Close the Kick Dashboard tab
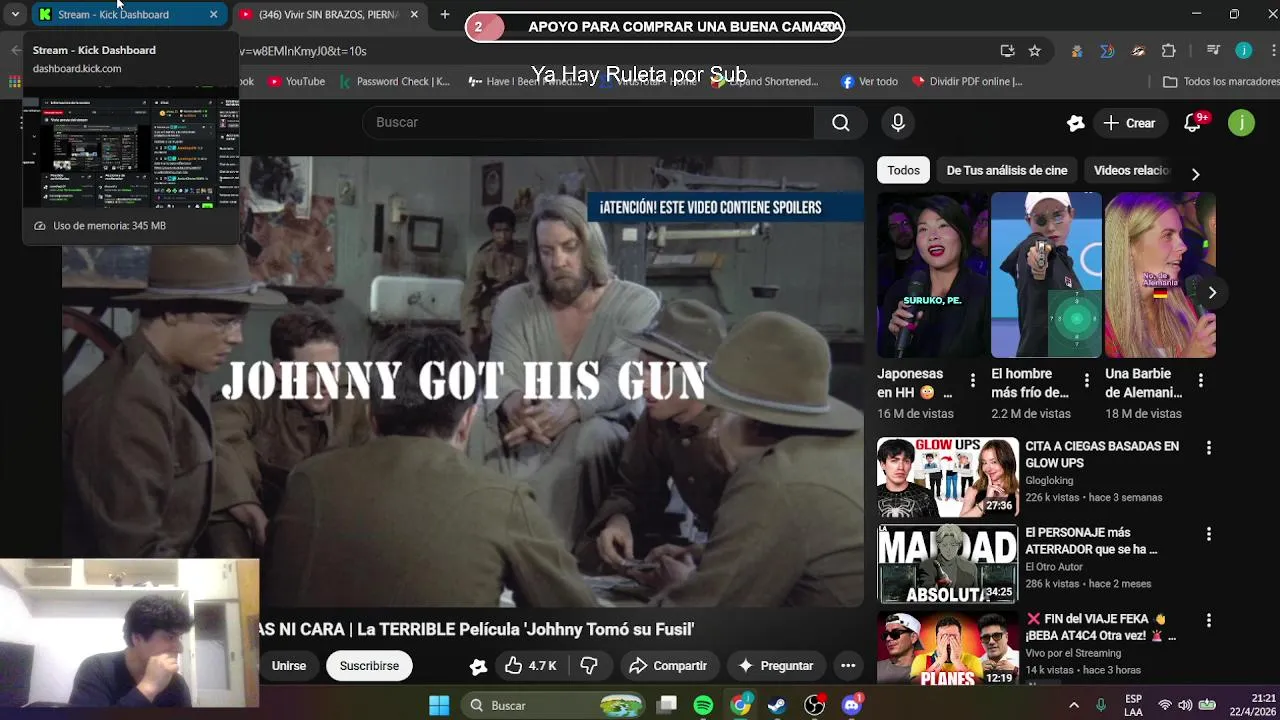The height and width of the screenshot is (720, 1280). tap(213, 14)
